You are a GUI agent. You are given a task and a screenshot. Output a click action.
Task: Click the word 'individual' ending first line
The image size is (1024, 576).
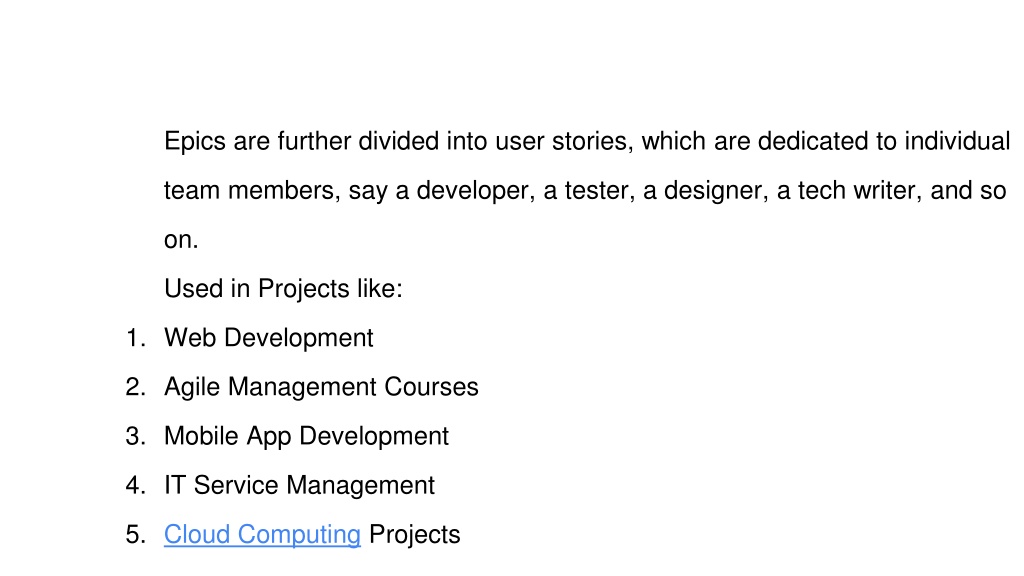(957, 142)
